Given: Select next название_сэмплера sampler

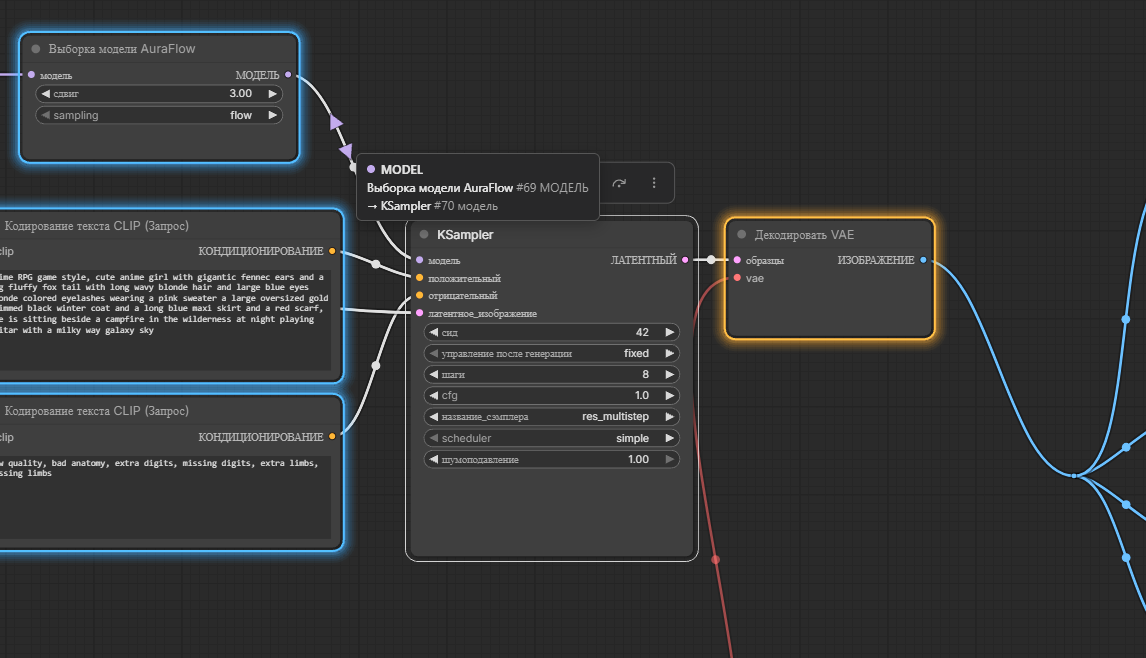Looking at the screenshot, I should (x=669, y=417).
